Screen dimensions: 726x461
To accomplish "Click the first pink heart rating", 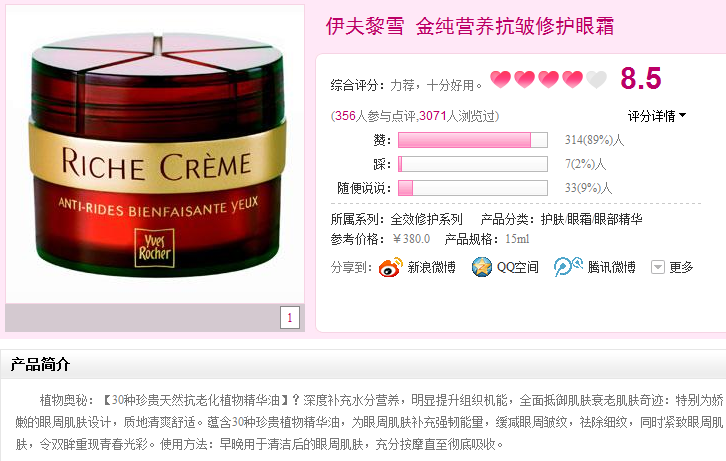I will pos(501,79).
